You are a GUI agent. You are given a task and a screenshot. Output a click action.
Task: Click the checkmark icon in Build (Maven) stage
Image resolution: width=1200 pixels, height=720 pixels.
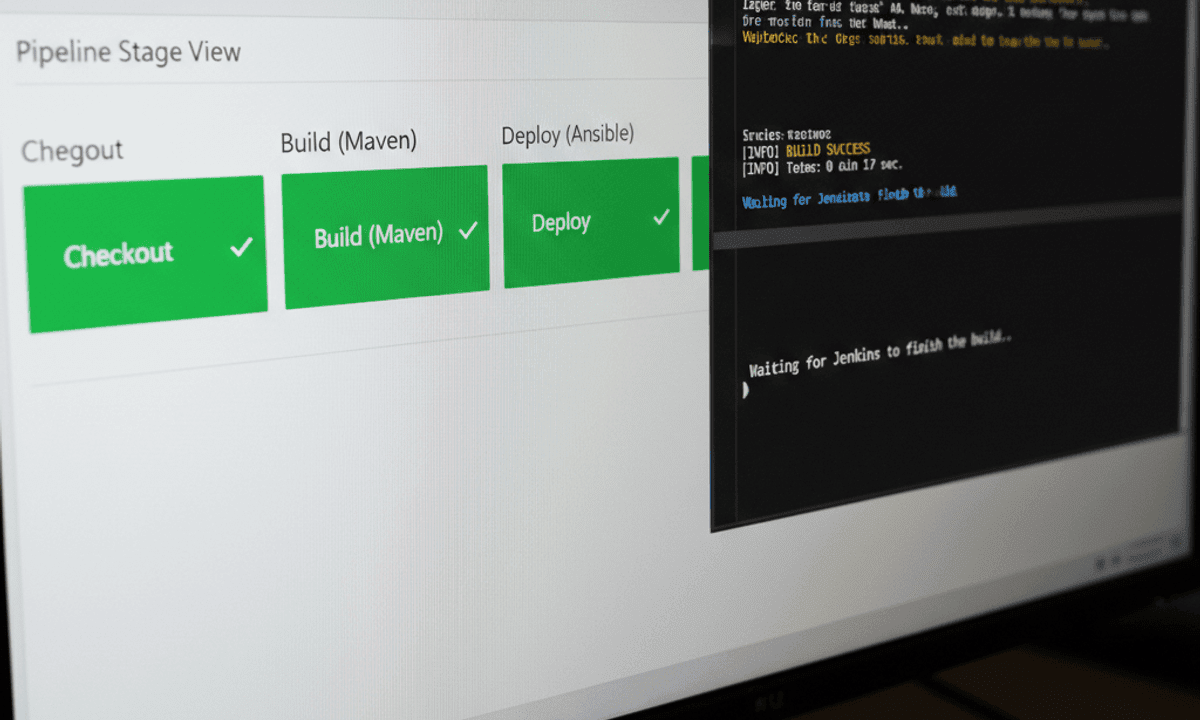[x=467, y=231]
